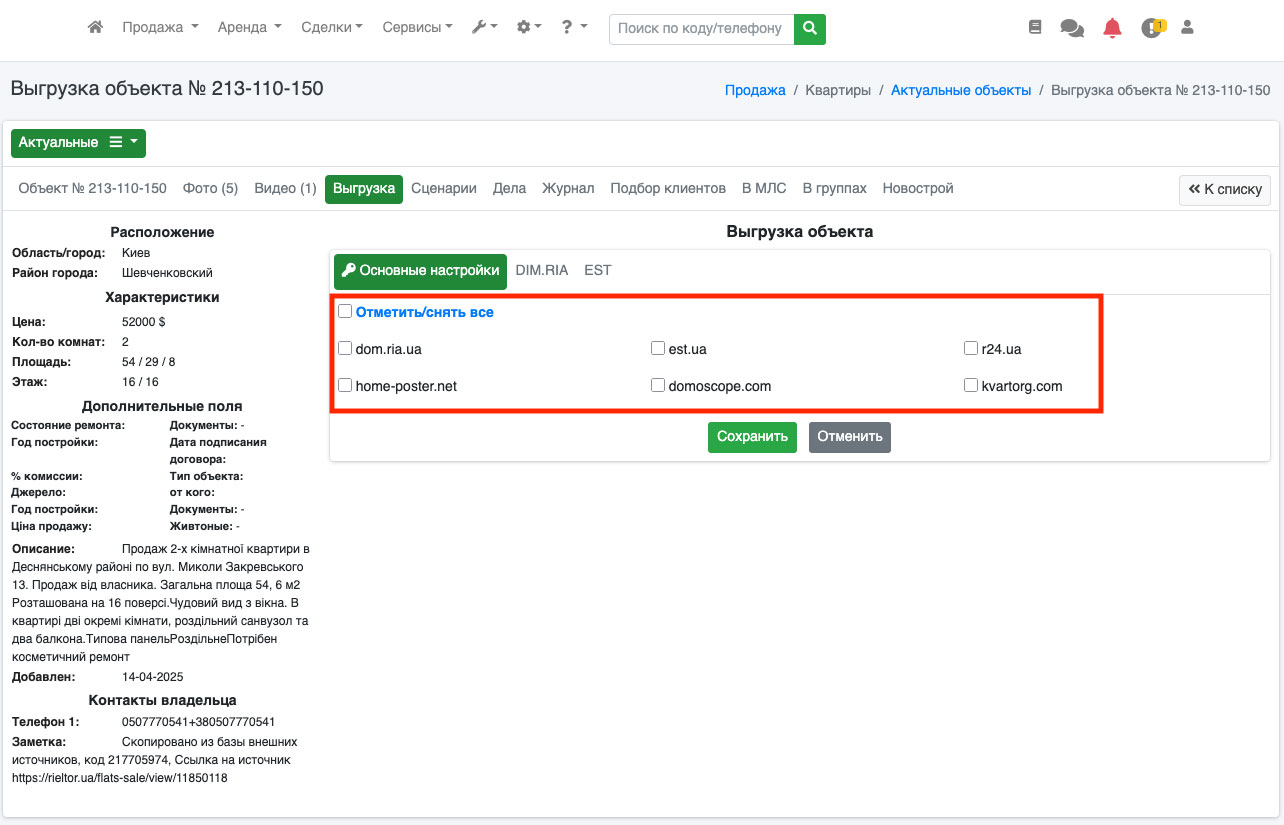The width and height of the screenshot is (1284, 825).
Task: Open the user profile icon
Action: [1188, 28]
